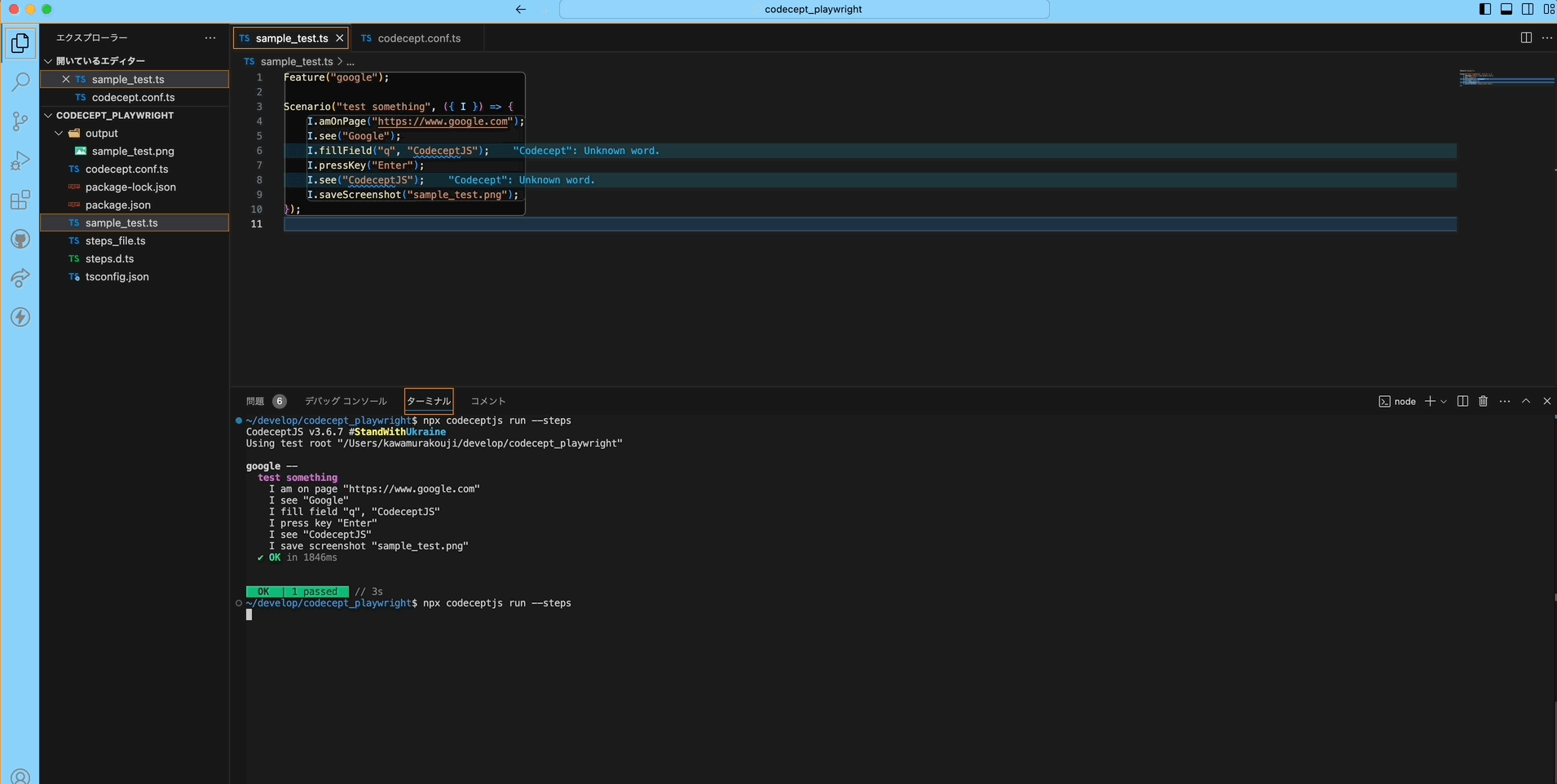Open the Extensions view icon
Image resolution: width=1557 pixels, height=784 pixels.
[x=20, y=200]
